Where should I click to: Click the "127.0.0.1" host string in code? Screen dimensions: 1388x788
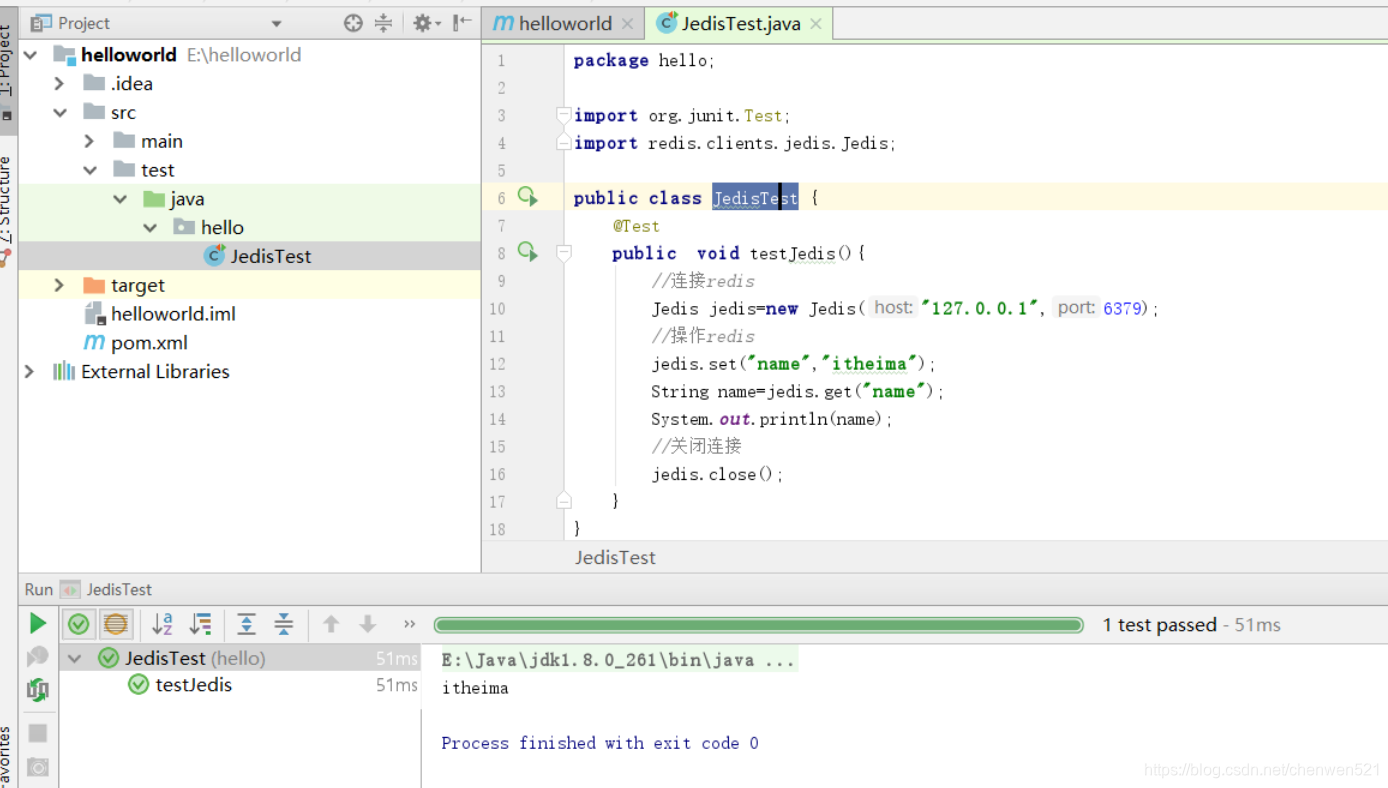click(982, 308)
